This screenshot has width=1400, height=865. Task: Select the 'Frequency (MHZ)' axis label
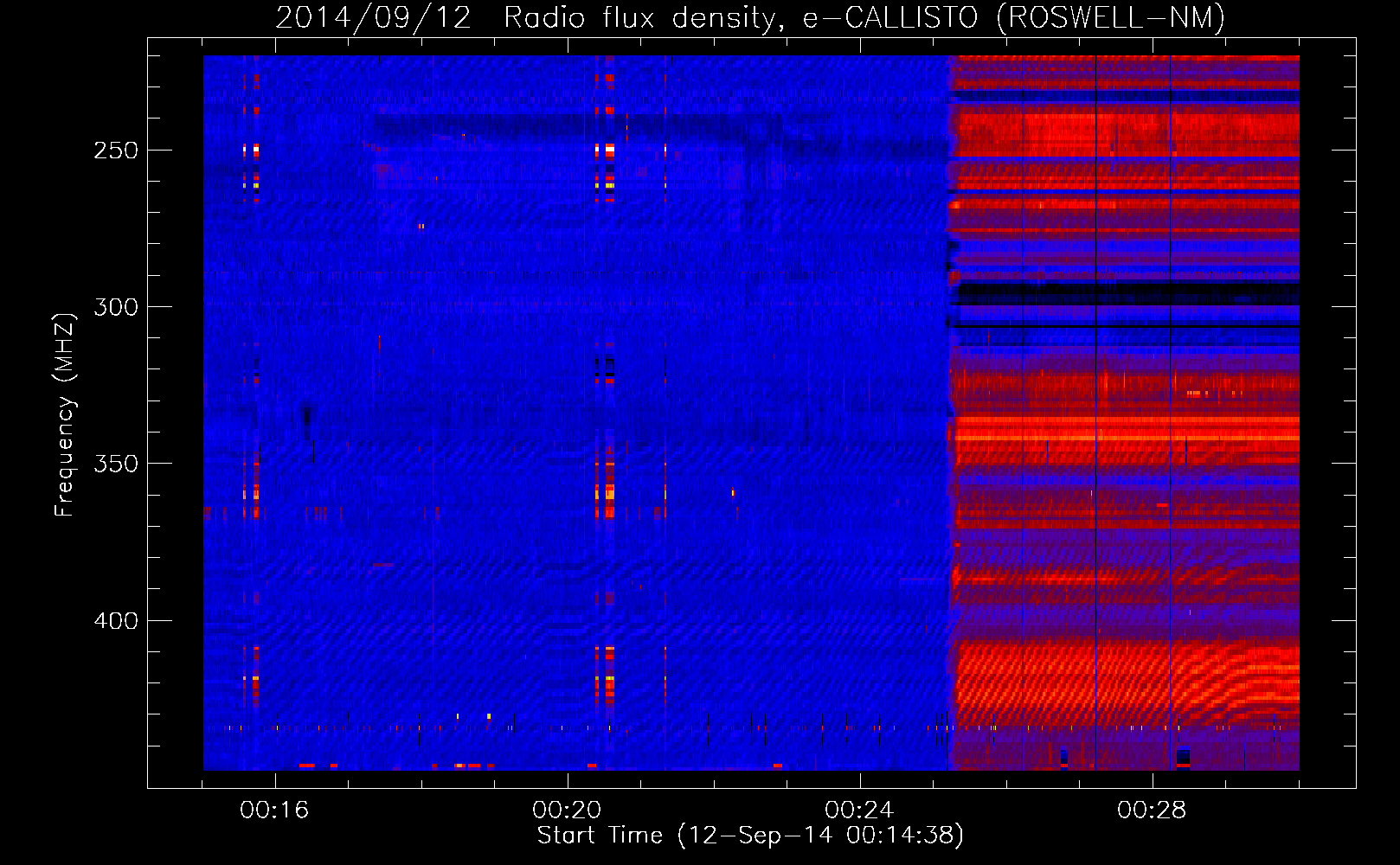click(65, 414)
